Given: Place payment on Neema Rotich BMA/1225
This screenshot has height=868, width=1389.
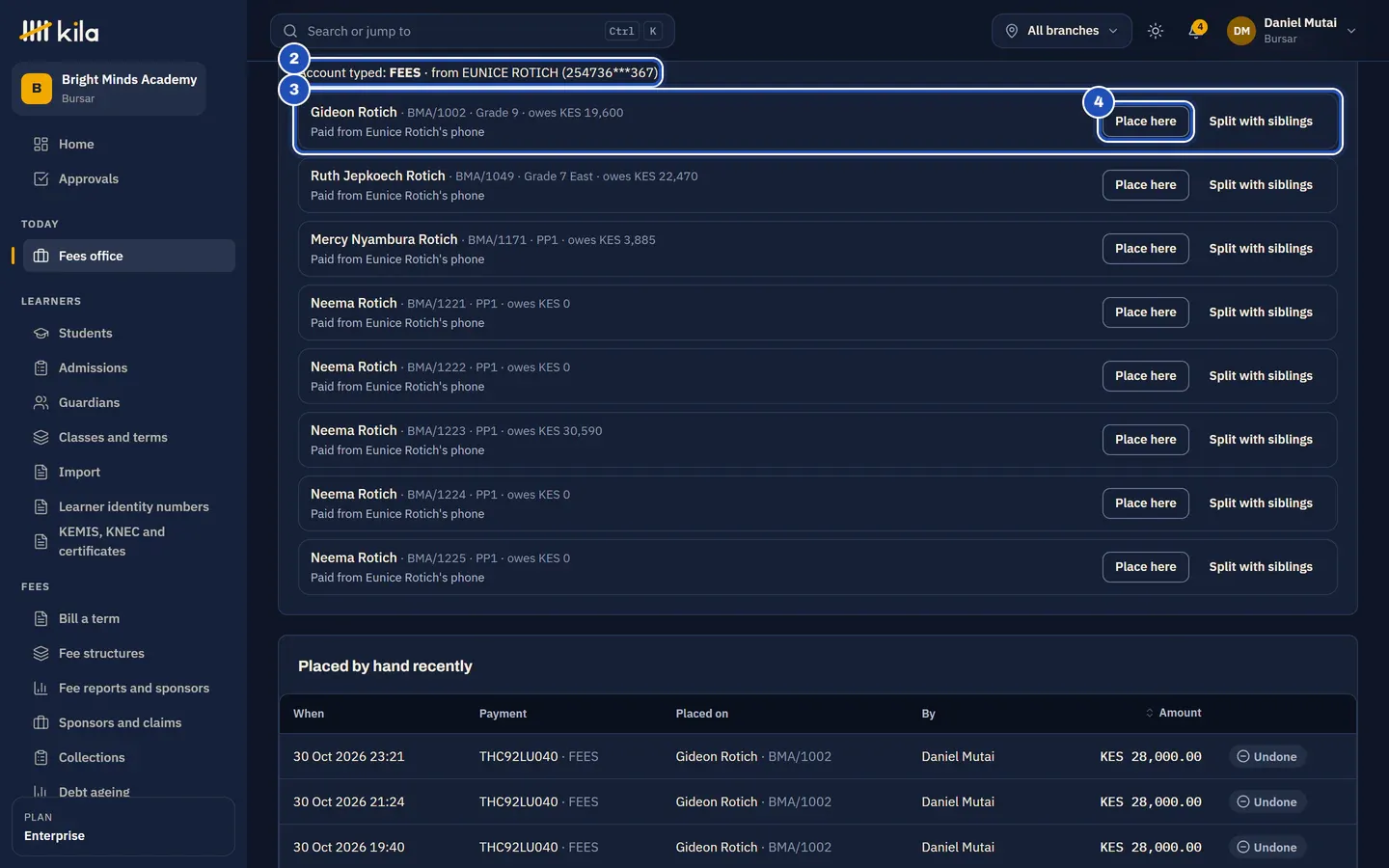Looking at the screenshot, I should point(1146,567).
